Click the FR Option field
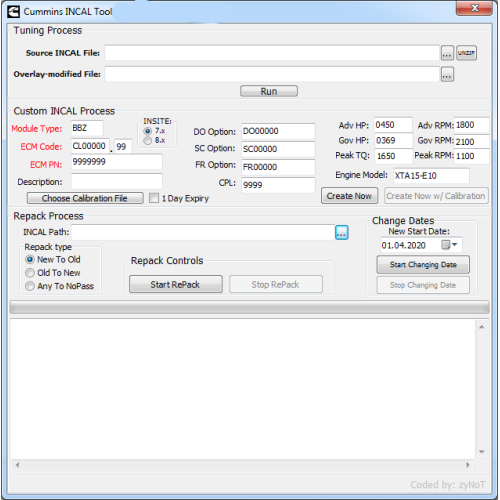Viewport: 500px width, 500px height. [278, 167]
